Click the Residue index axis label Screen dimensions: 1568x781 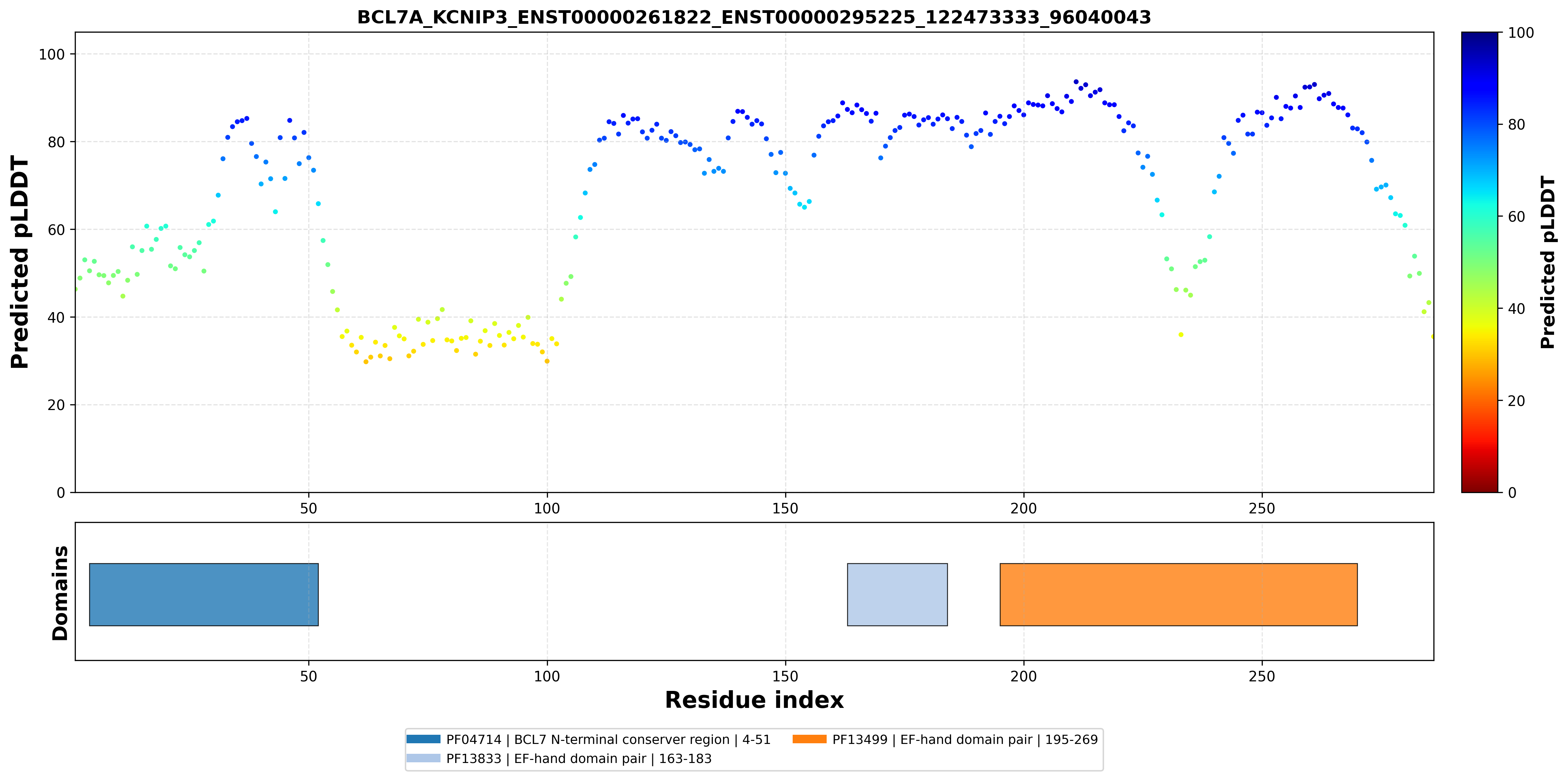tap(754, 700)
